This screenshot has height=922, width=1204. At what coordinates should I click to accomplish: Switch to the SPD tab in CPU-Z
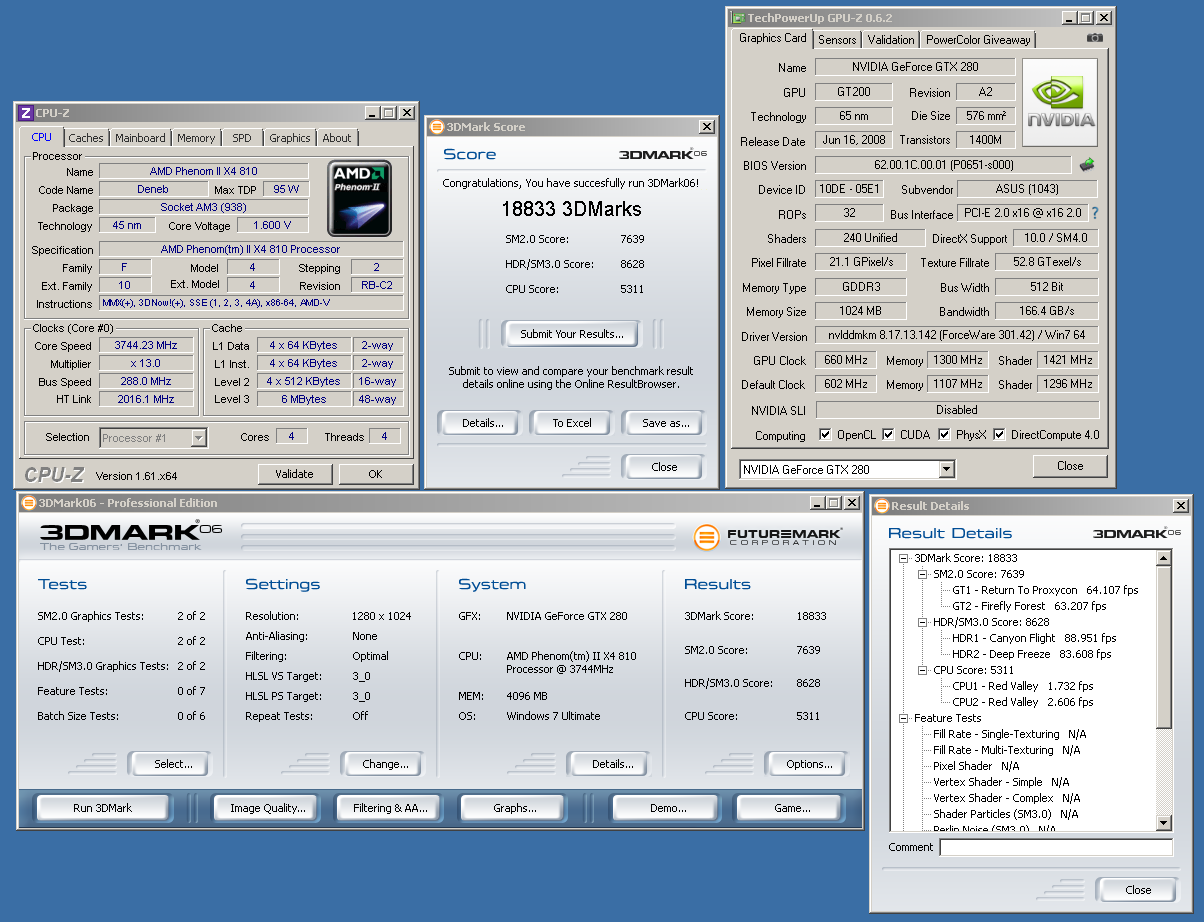[242, 138]
